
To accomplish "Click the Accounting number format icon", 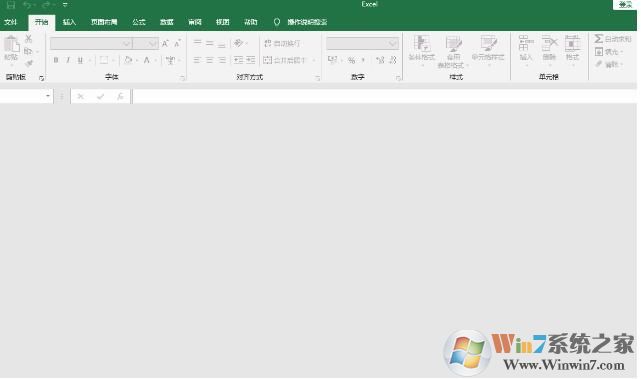I will (x=332, y=61).
